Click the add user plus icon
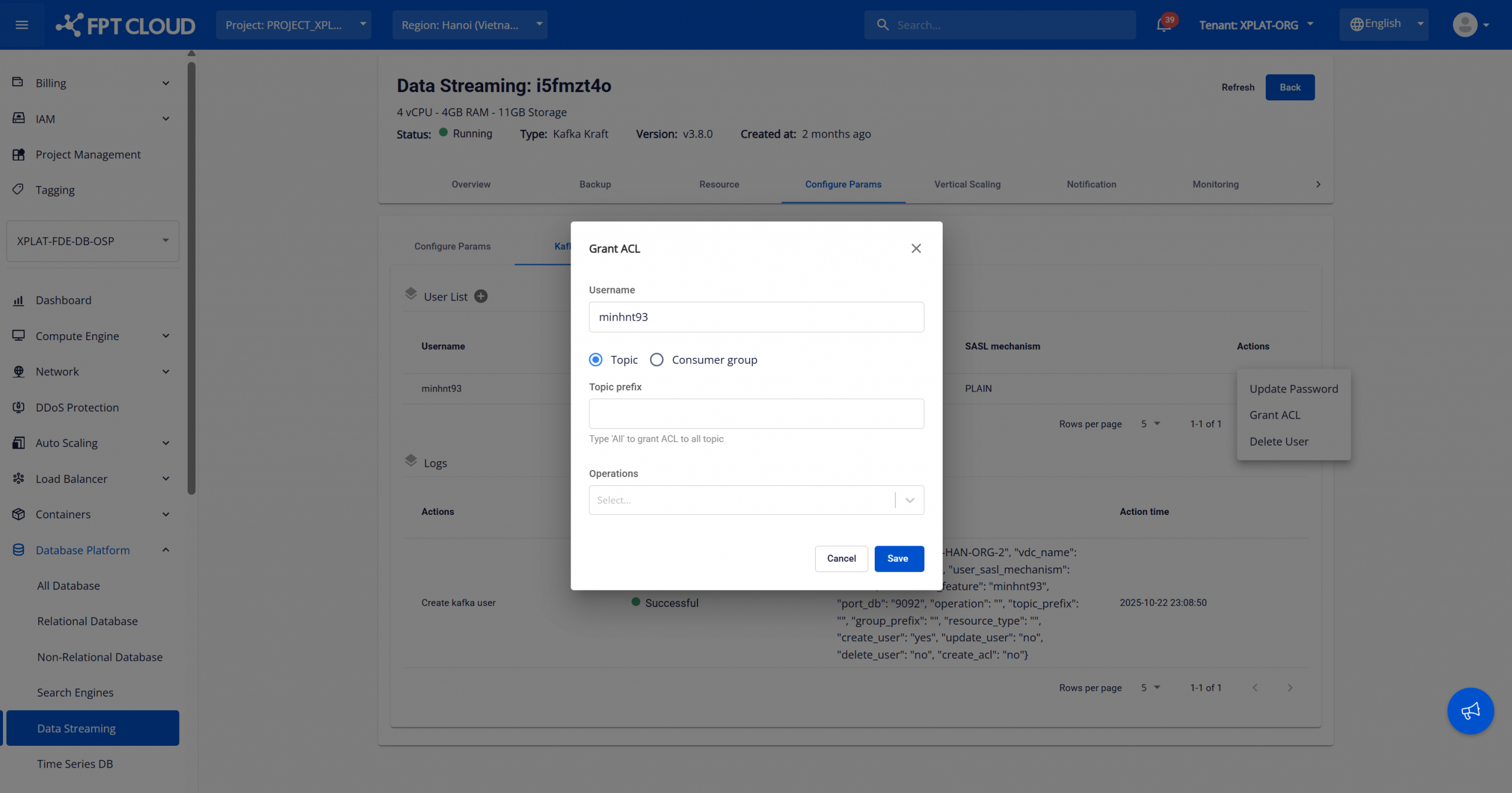 tap(481, 296)
